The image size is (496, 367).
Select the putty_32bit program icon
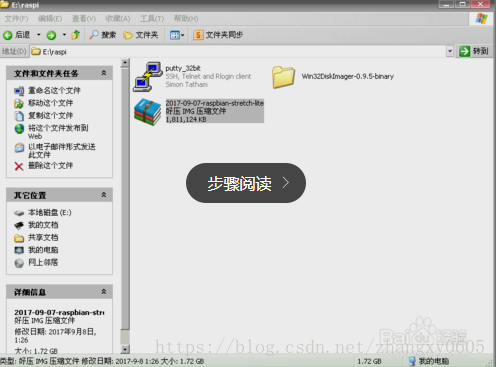148,77
